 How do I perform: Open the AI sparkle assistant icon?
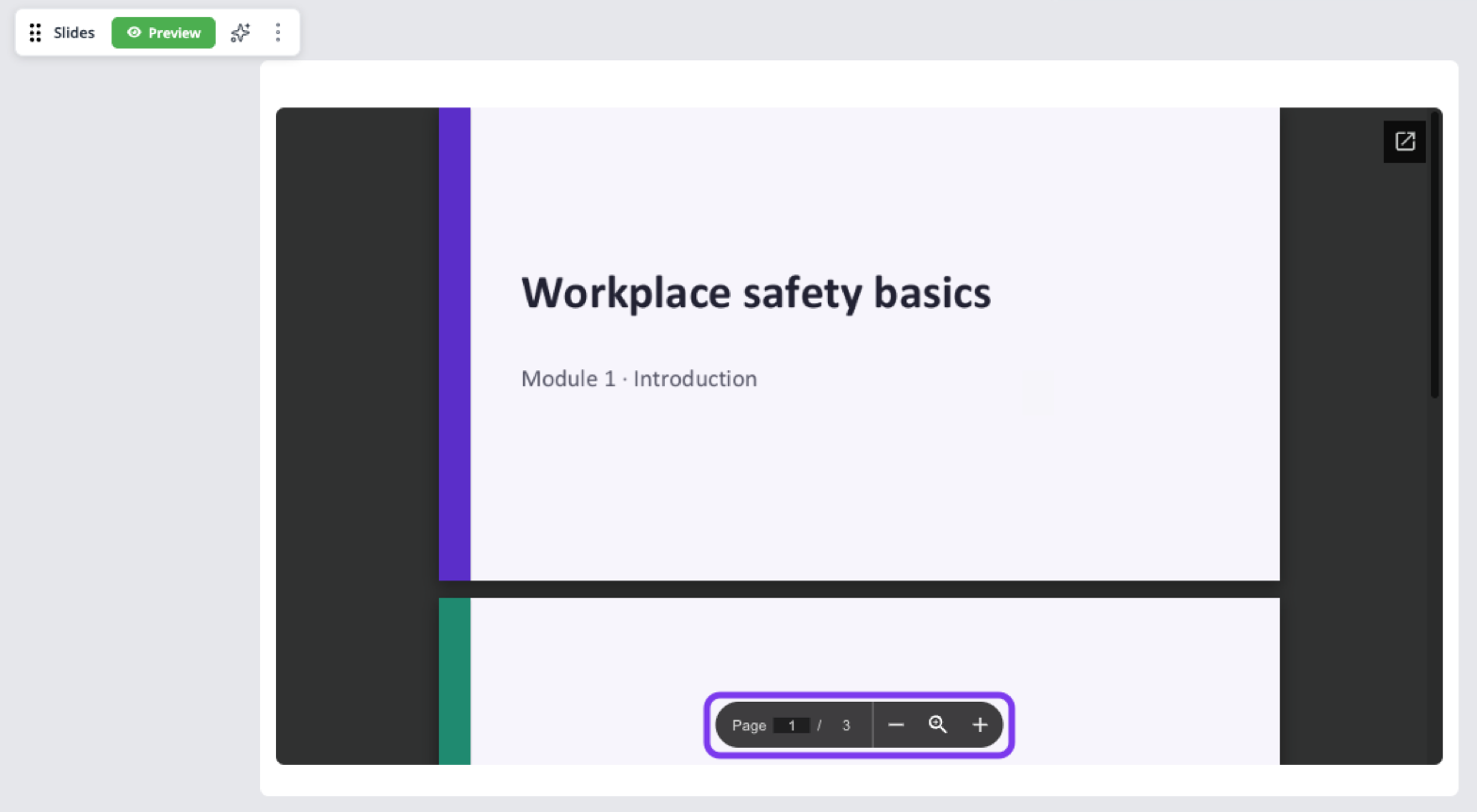pos(241,33)
